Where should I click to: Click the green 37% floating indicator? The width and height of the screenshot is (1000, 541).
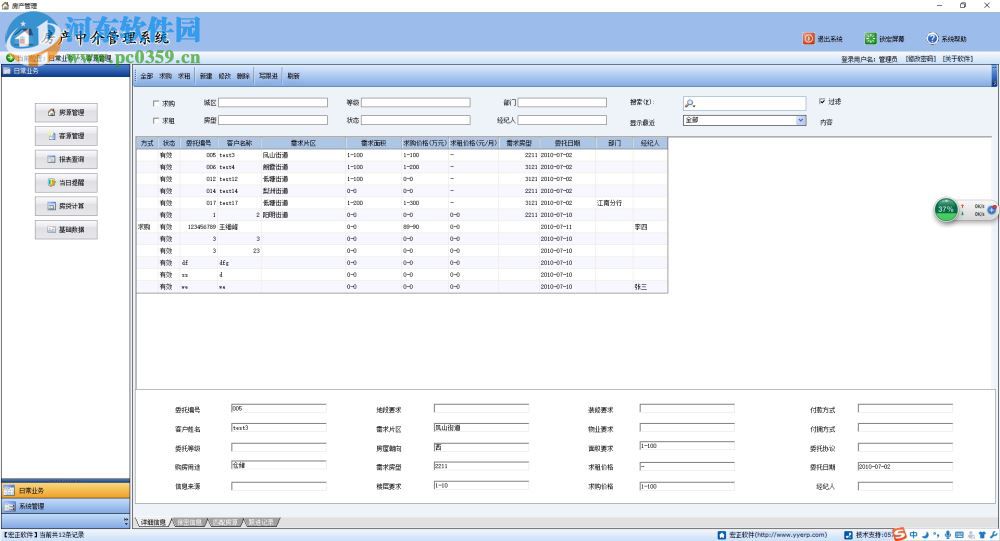coord(946,209)
